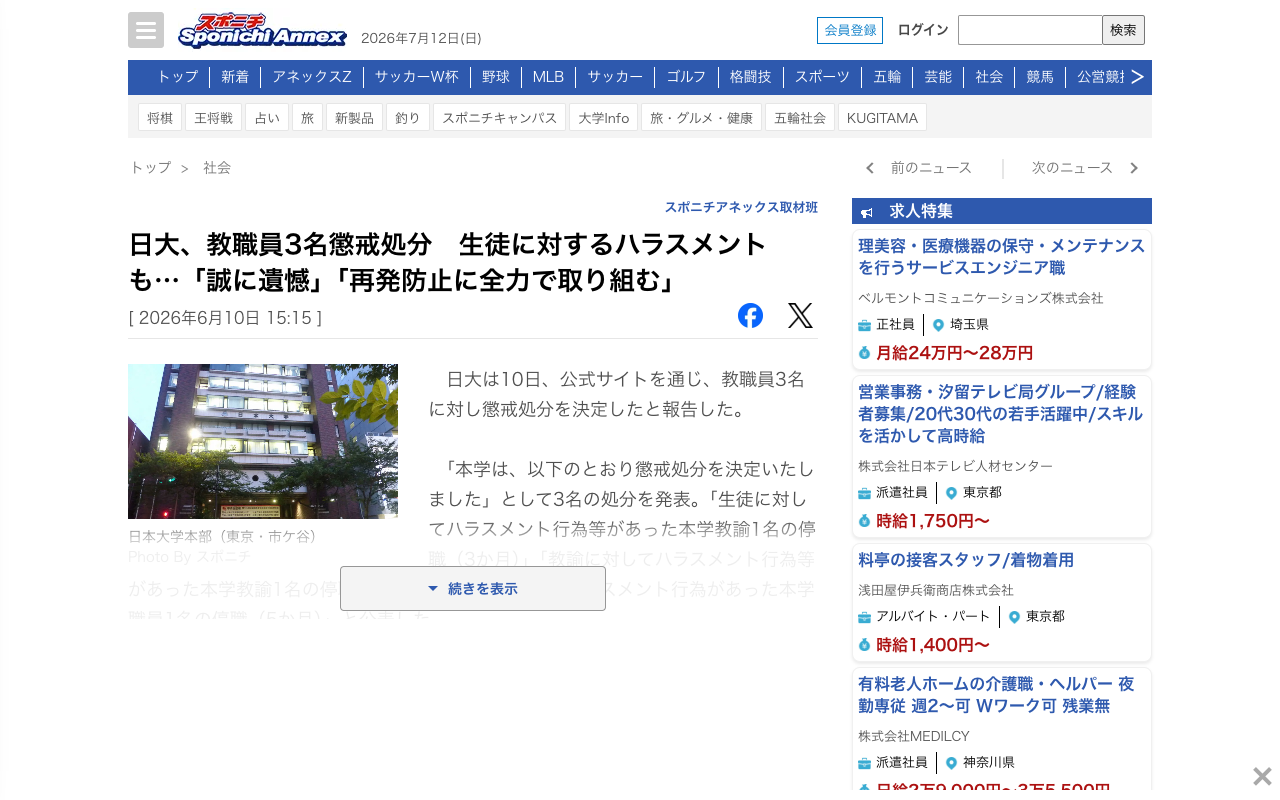
Task: Open the 野球 navigation tab
Action: pos(496,77)
